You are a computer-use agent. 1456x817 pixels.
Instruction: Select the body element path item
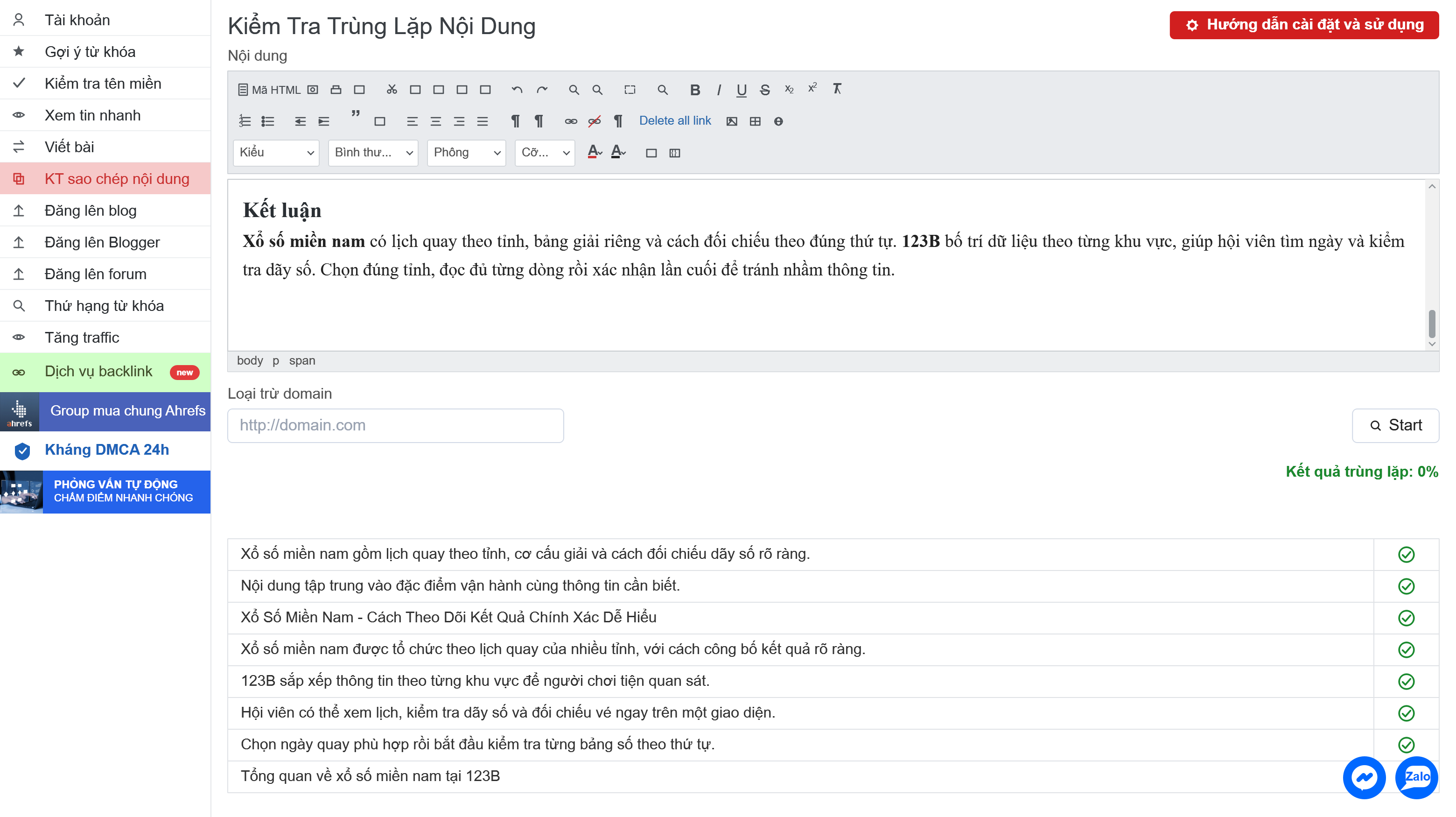point(250,361)
